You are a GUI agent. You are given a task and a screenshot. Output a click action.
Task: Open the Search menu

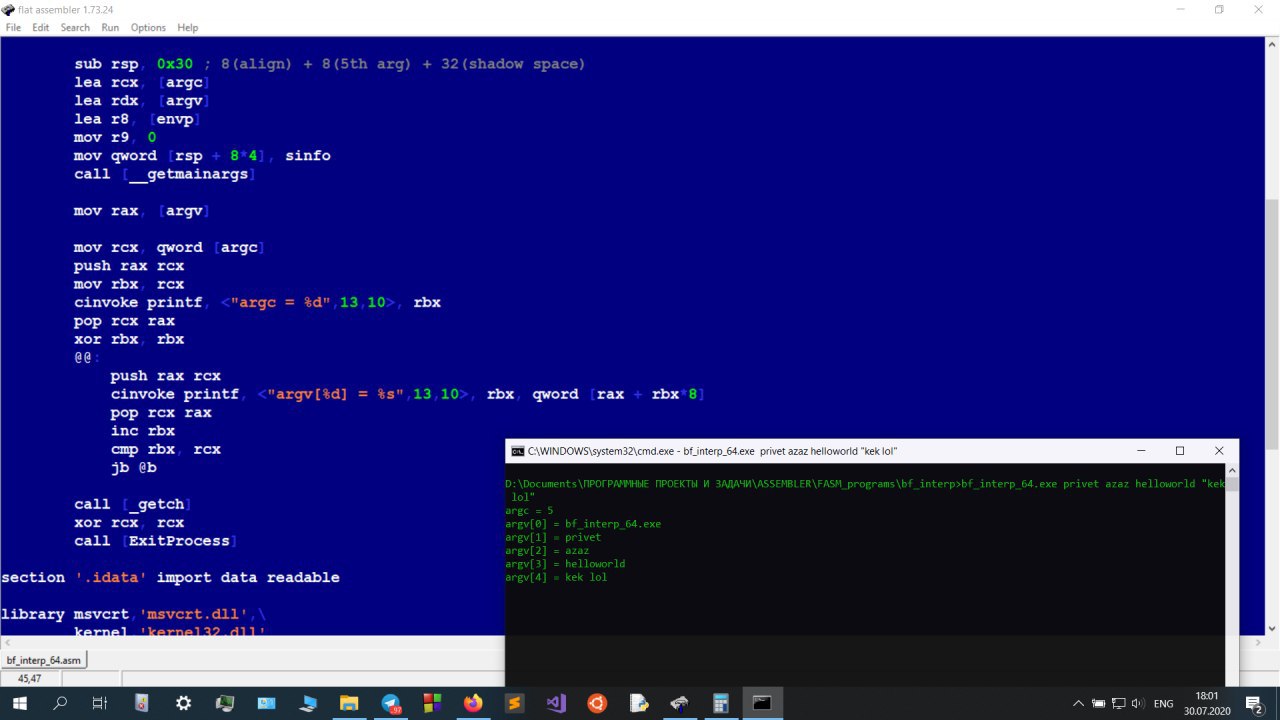[x=75, y=27]
